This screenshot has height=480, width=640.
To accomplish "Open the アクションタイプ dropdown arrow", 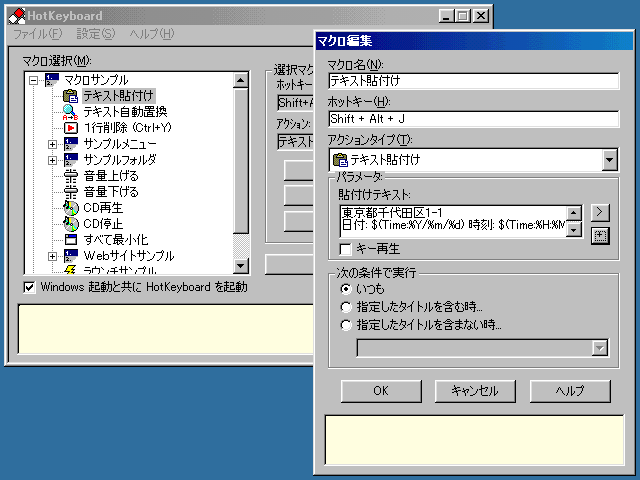I will point(609,160).
